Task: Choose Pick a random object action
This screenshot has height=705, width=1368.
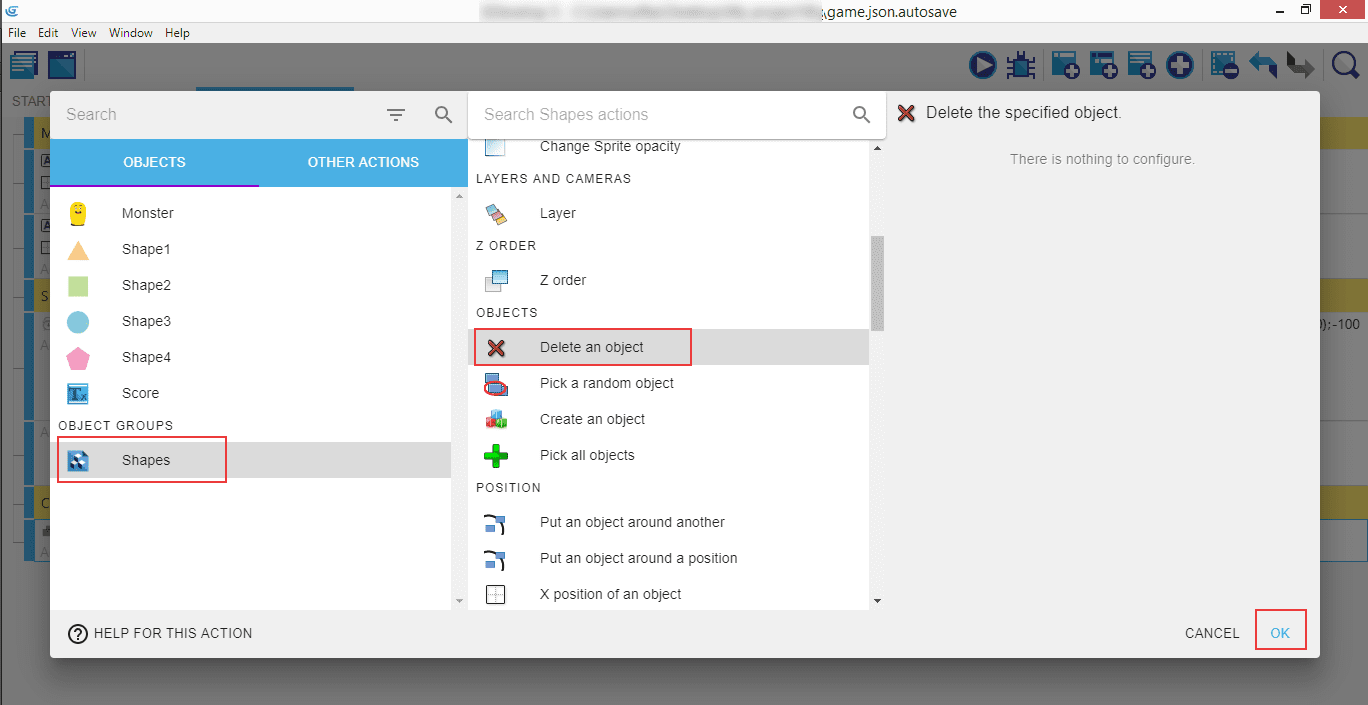Action: tap(606, 383)
